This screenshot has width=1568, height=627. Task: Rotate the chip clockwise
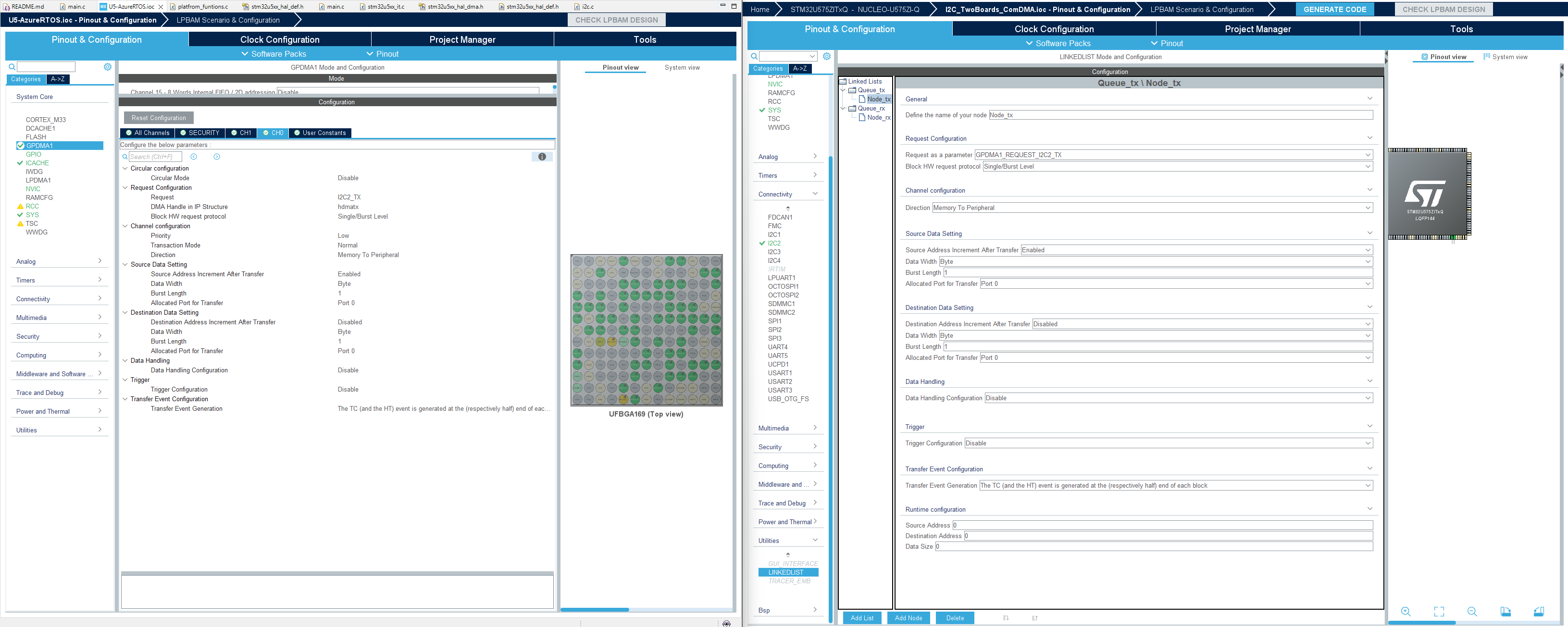click(1506, 612)
